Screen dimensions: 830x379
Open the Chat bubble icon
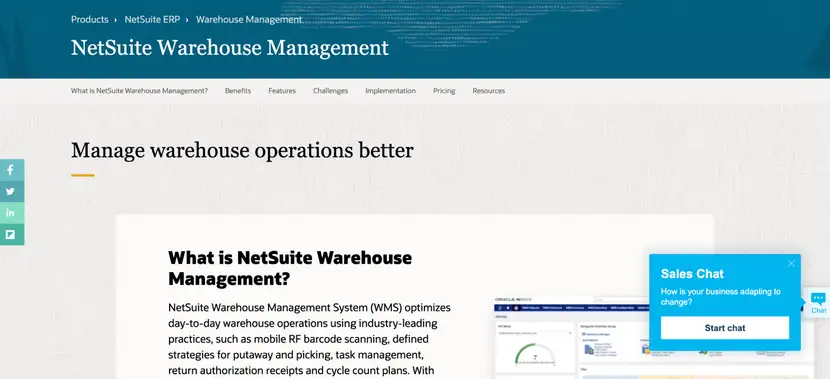(818, 302)
